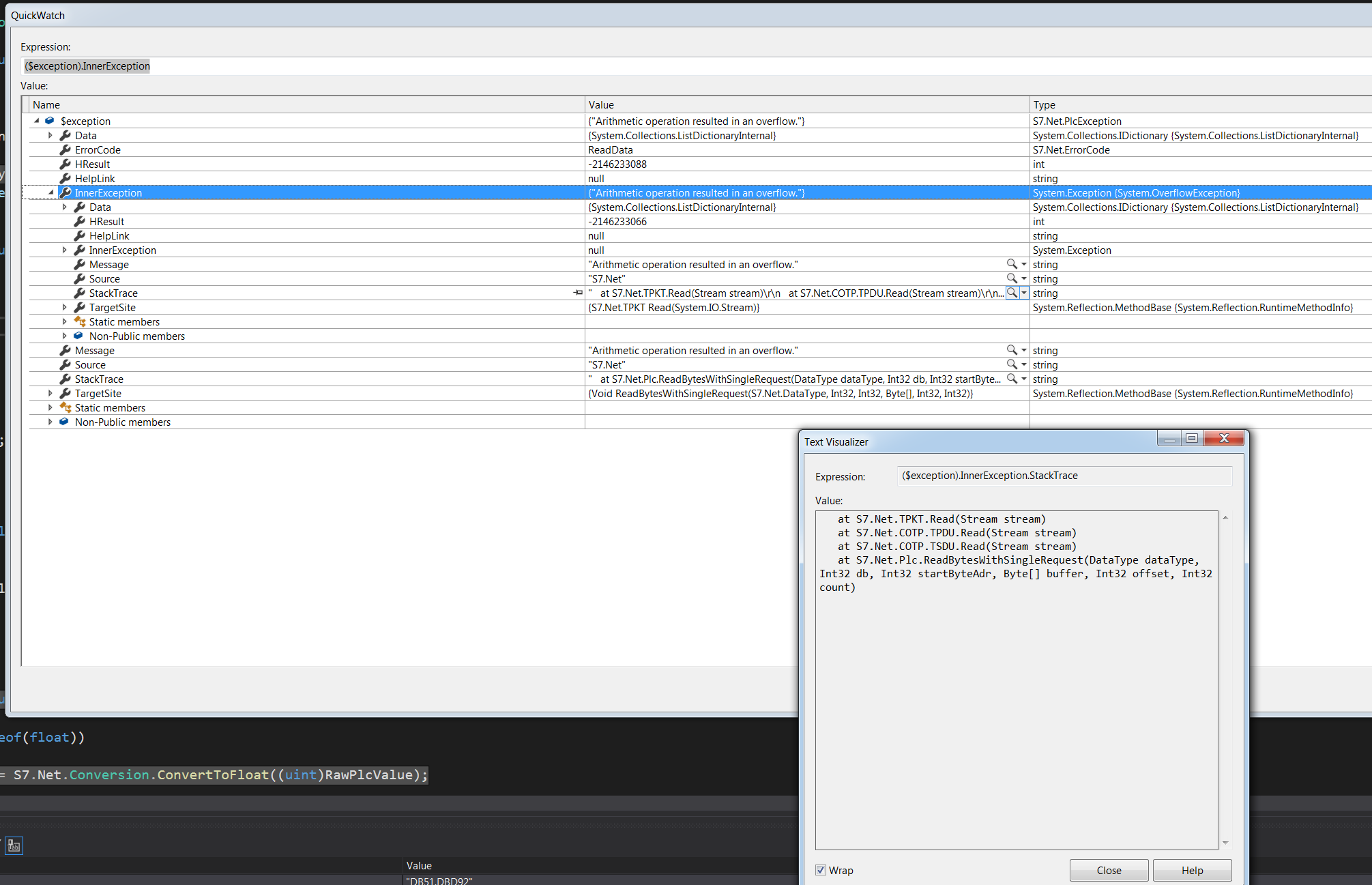Click the text visualizer icon in bottom-left corner
The image size is (1372, 885).
pos(14,845)
